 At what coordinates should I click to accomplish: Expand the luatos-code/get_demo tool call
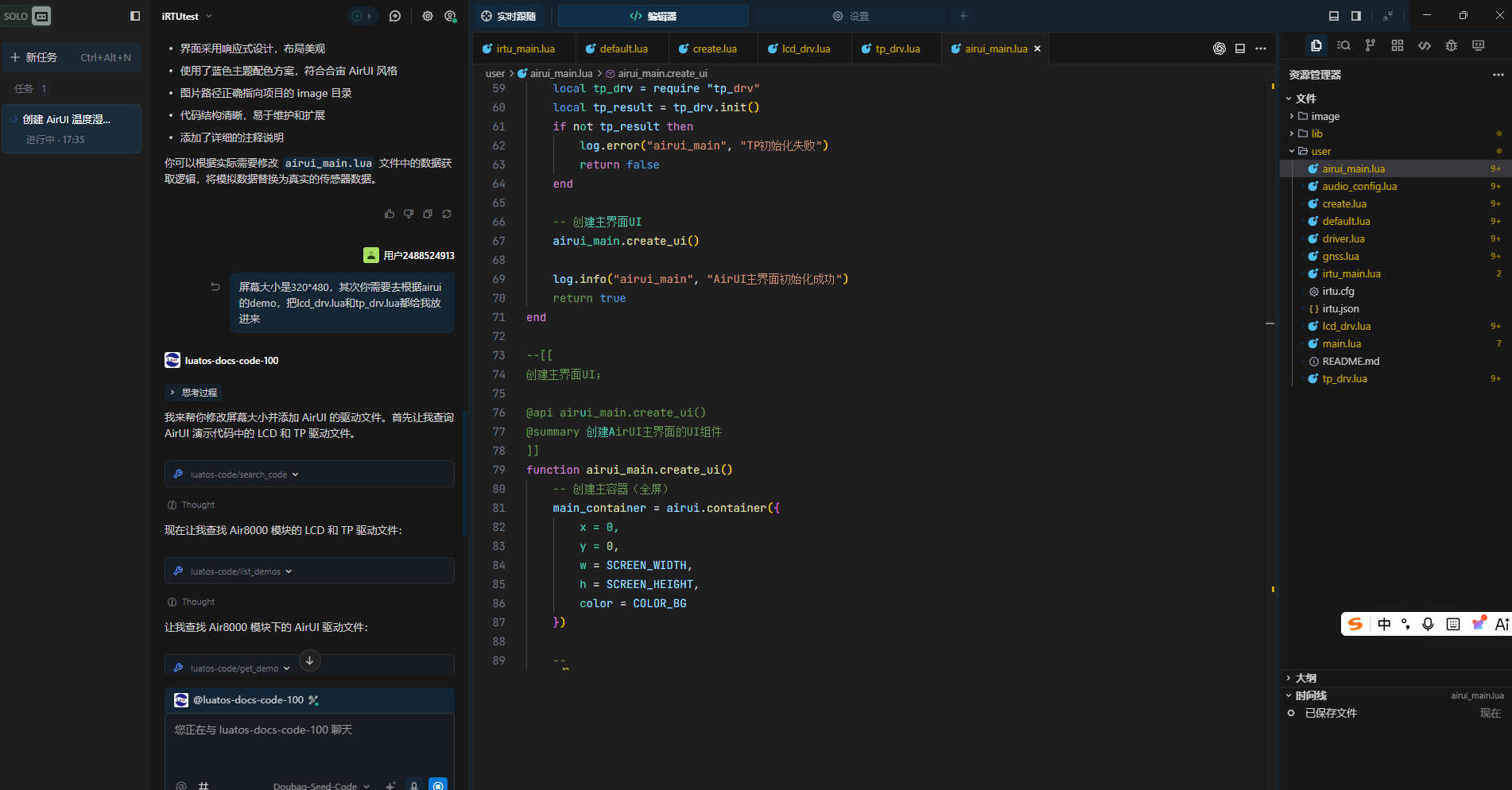click(309, 666)
